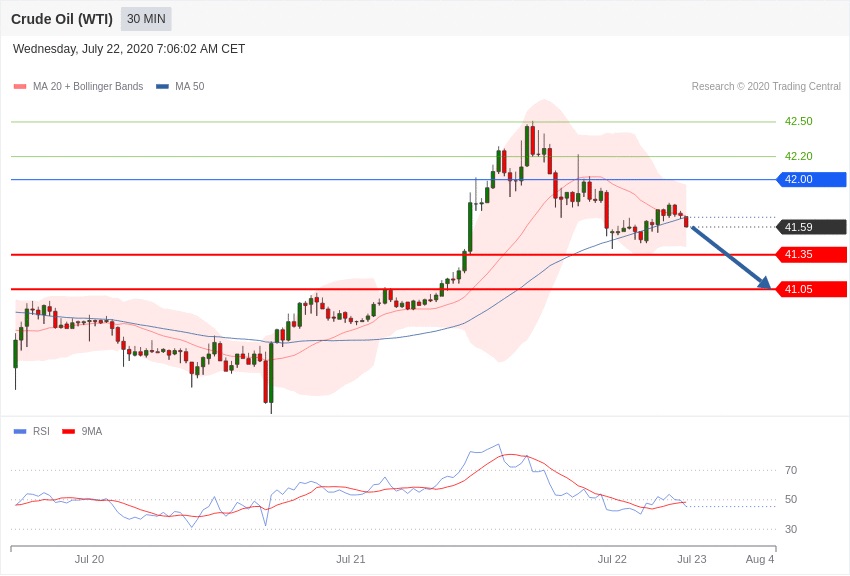The height and width of the screenshot is (576, 850).
Task: Click the 30 MIN timeframe badge
Action: point(146,19)
